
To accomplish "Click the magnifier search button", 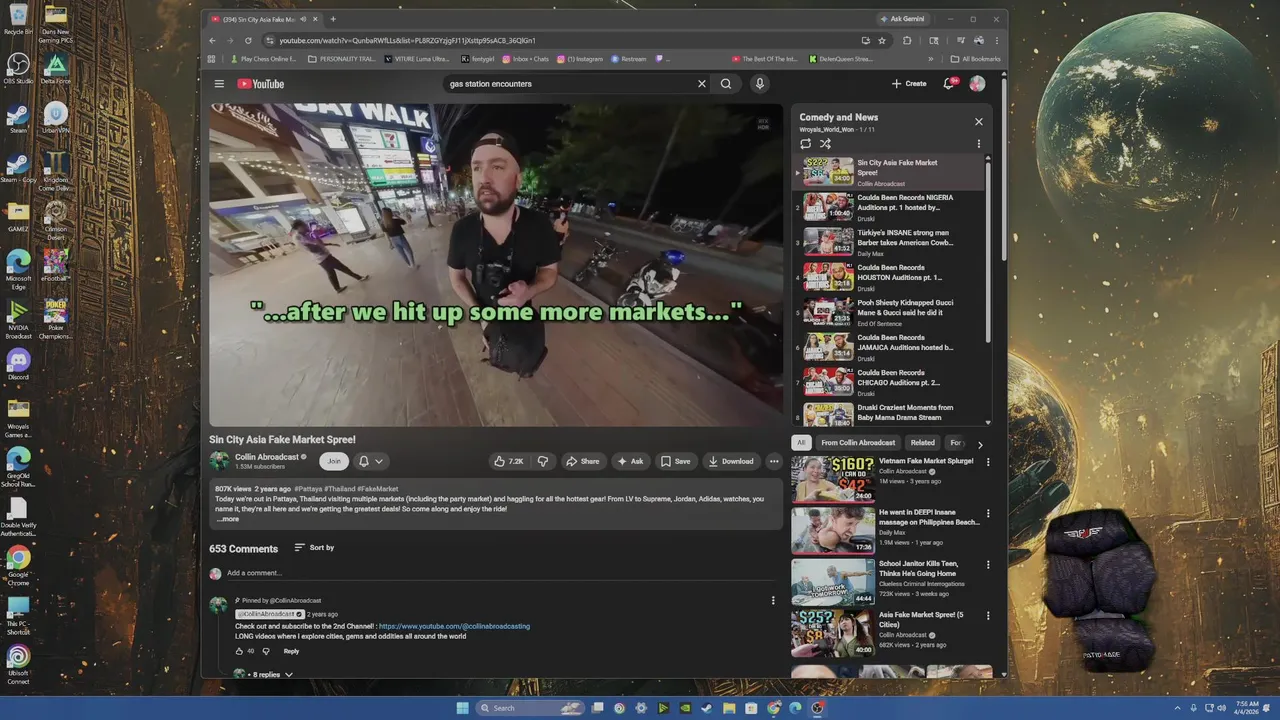I will pyautogui.click(x=726, y=84).
